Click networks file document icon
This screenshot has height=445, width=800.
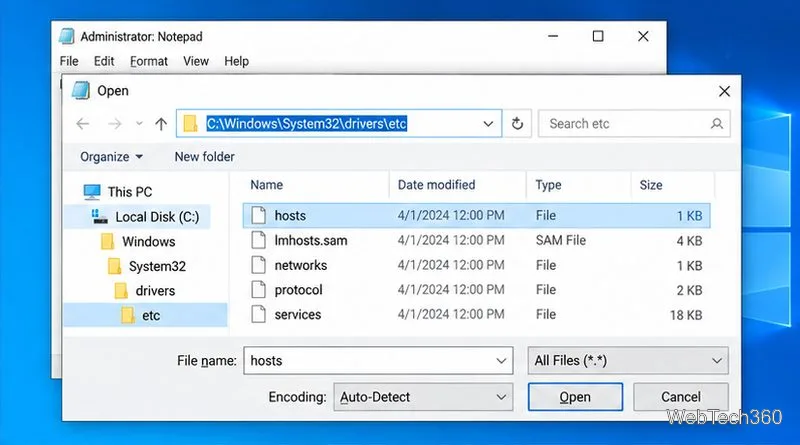[259, 265]
